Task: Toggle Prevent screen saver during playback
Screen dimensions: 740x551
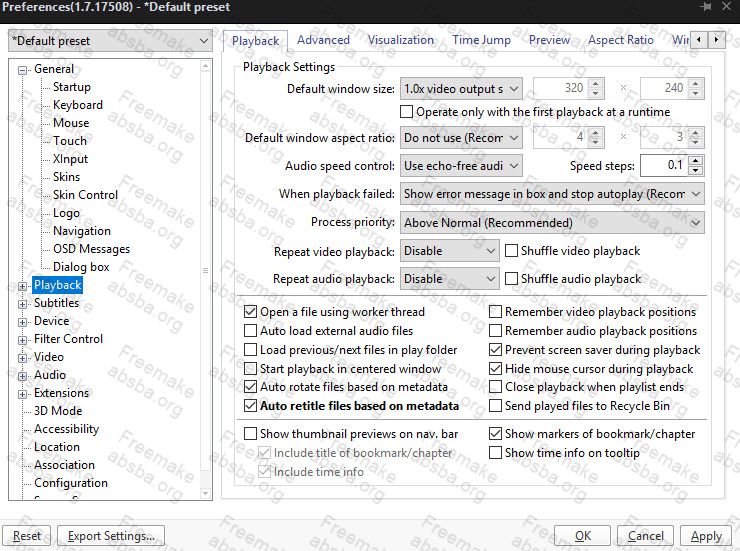Action: pos(495,350)
